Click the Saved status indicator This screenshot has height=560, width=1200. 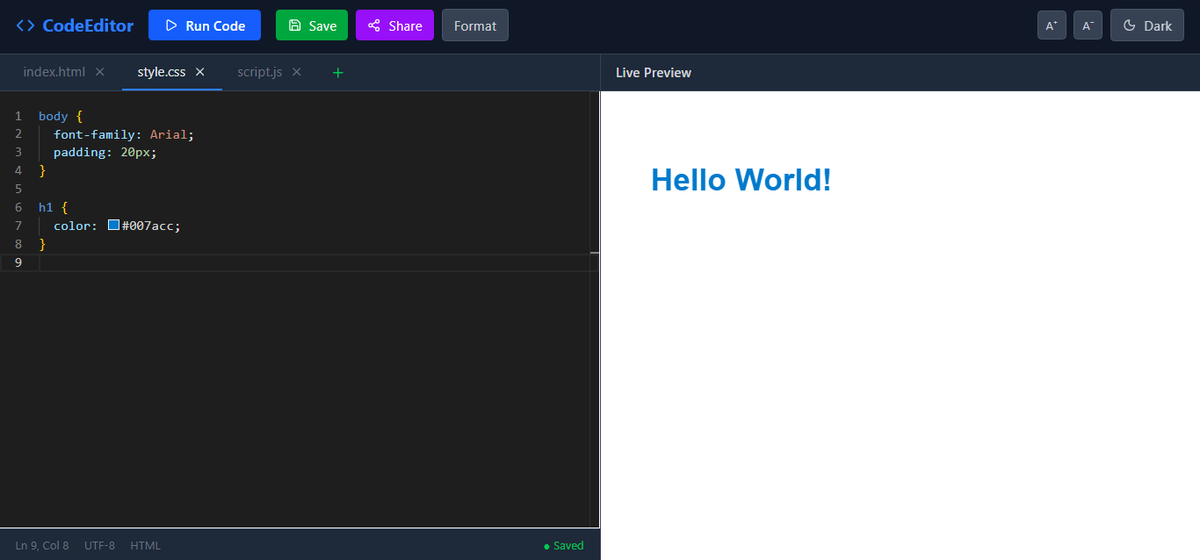(x=563, y=545)
